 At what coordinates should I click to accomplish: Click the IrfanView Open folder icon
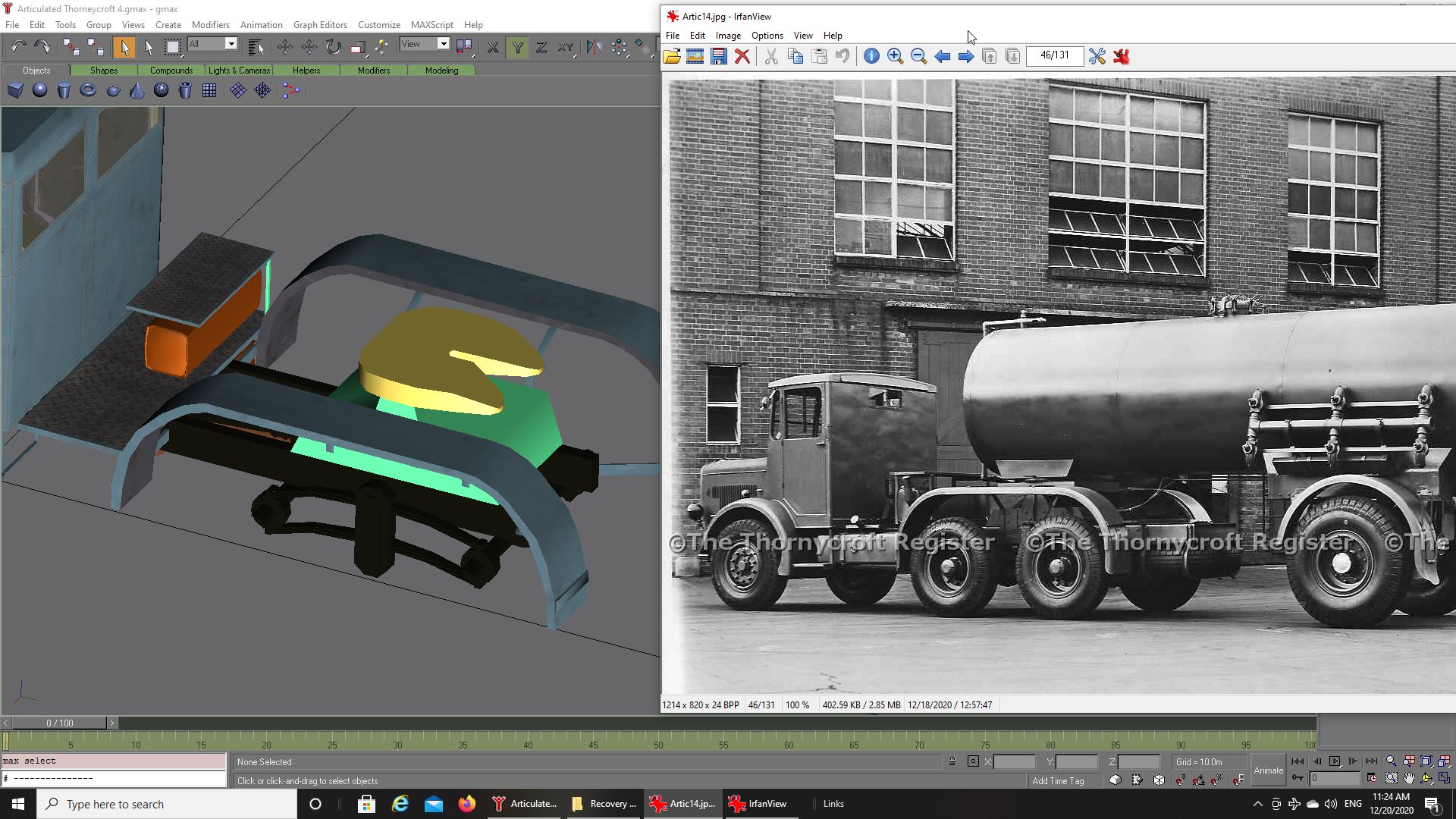click(672, 56)
